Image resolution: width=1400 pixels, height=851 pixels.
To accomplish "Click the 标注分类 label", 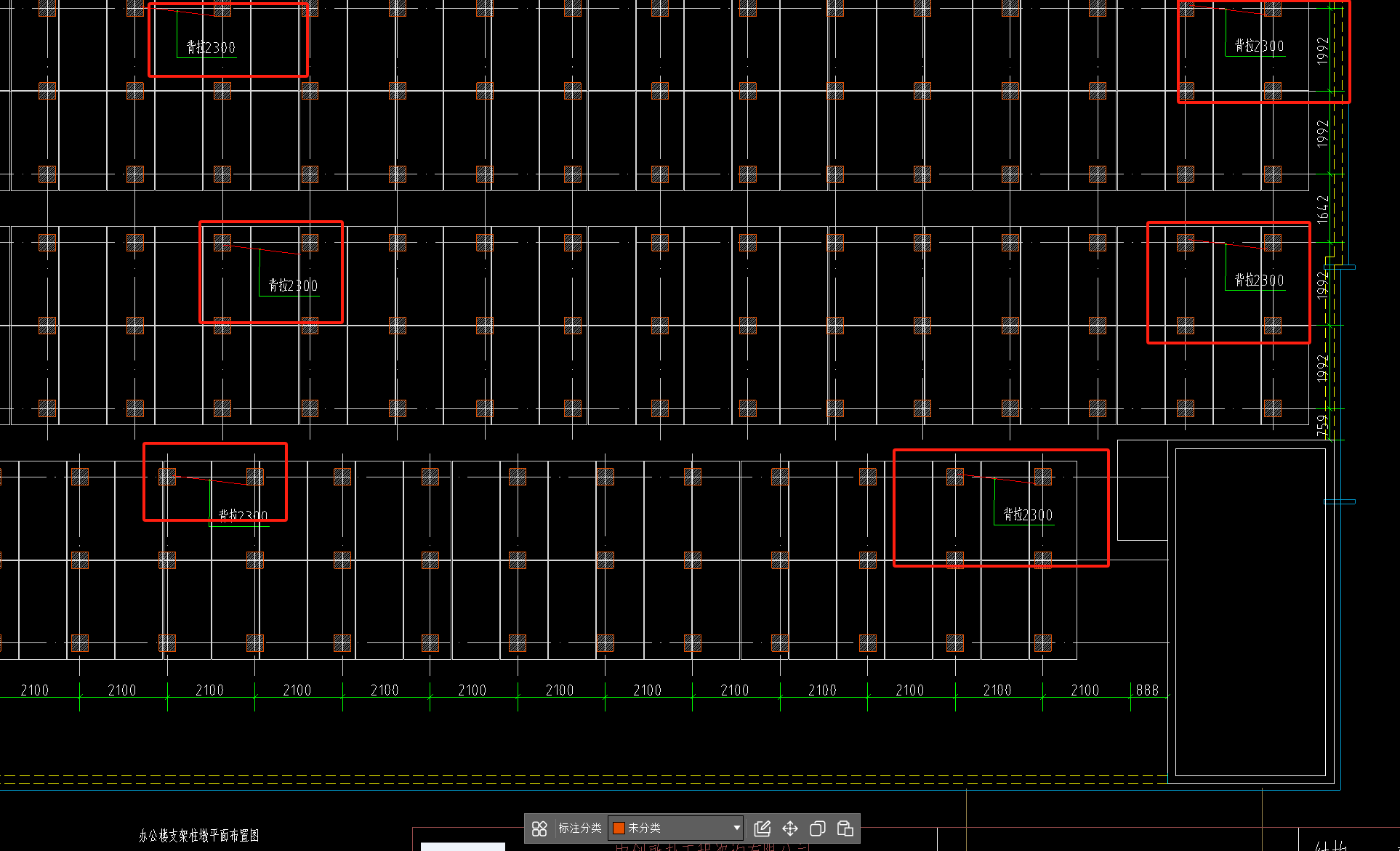I will click(x=579, y=828).
